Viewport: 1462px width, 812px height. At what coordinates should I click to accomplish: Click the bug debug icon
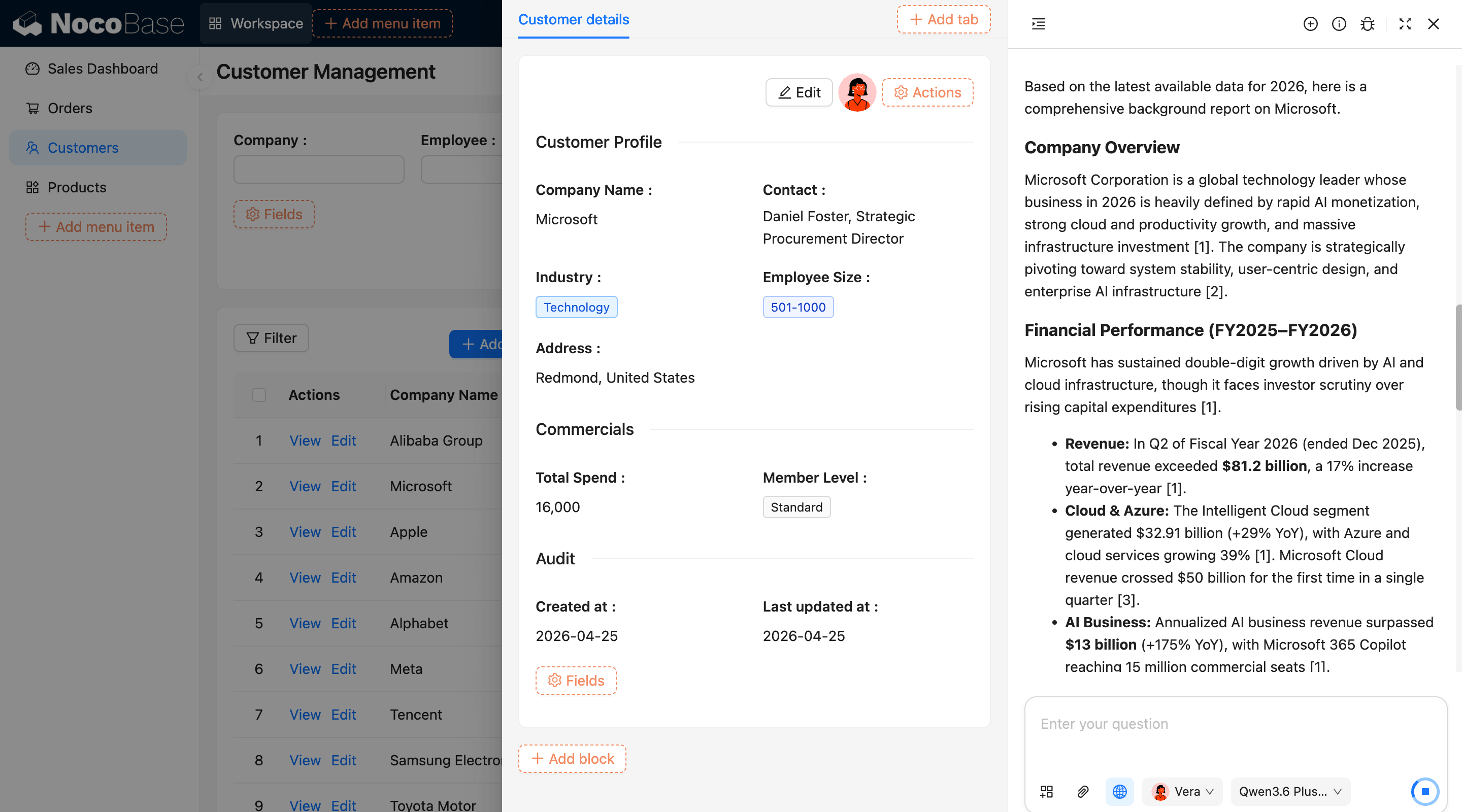tap(1367, 24)
